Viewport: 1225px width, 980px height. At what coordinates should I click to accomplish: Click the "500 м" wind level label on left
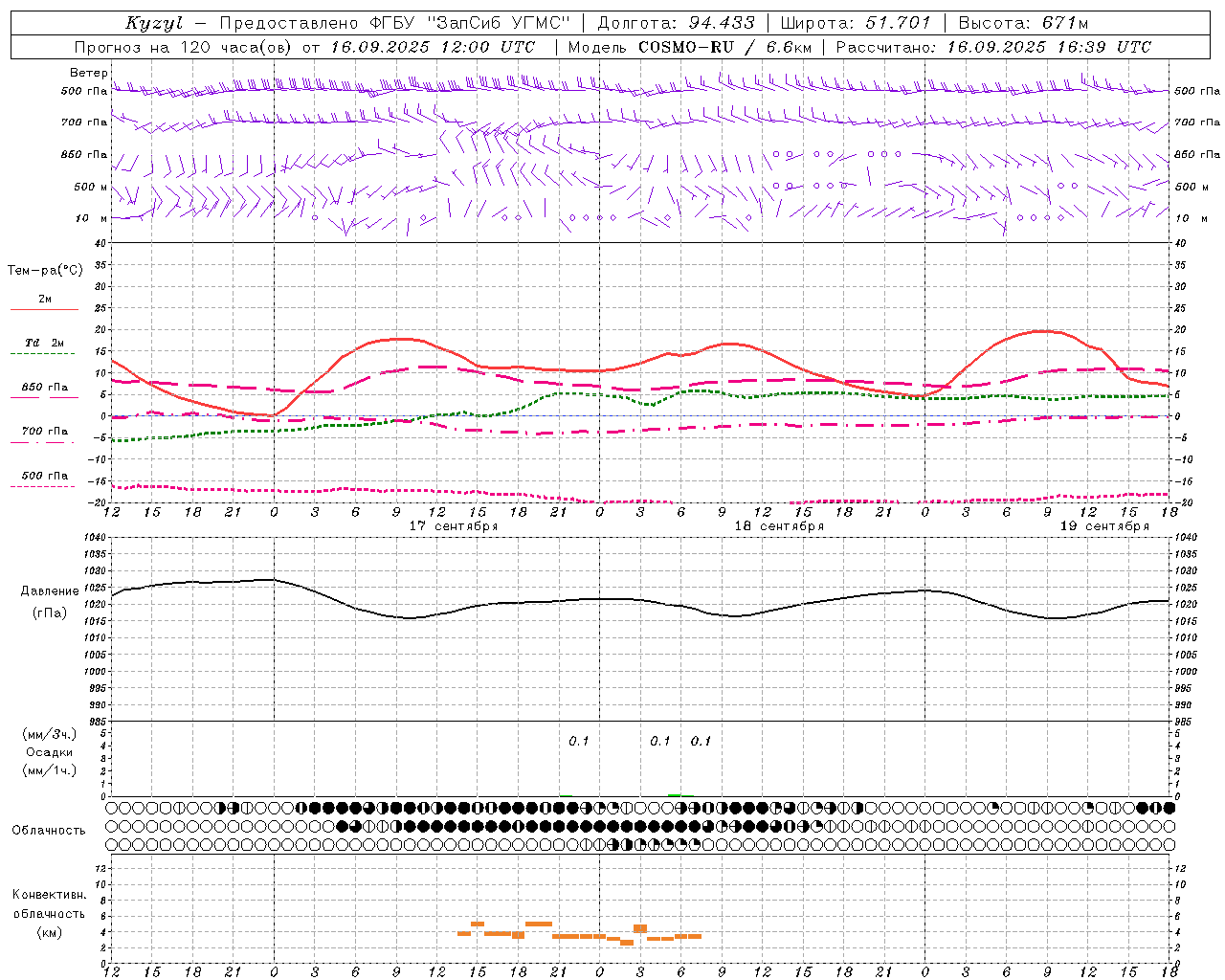tap(91, 187)
